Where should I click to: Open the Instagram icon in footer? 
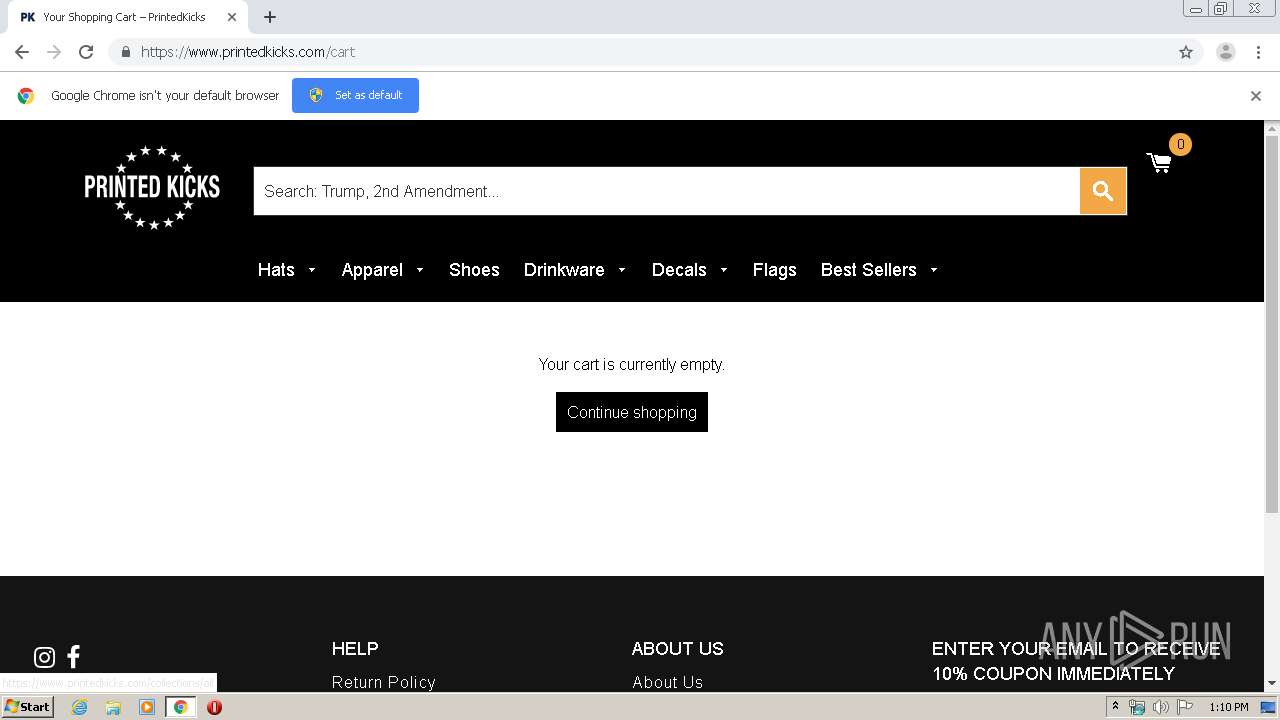(x=44, y=657)
